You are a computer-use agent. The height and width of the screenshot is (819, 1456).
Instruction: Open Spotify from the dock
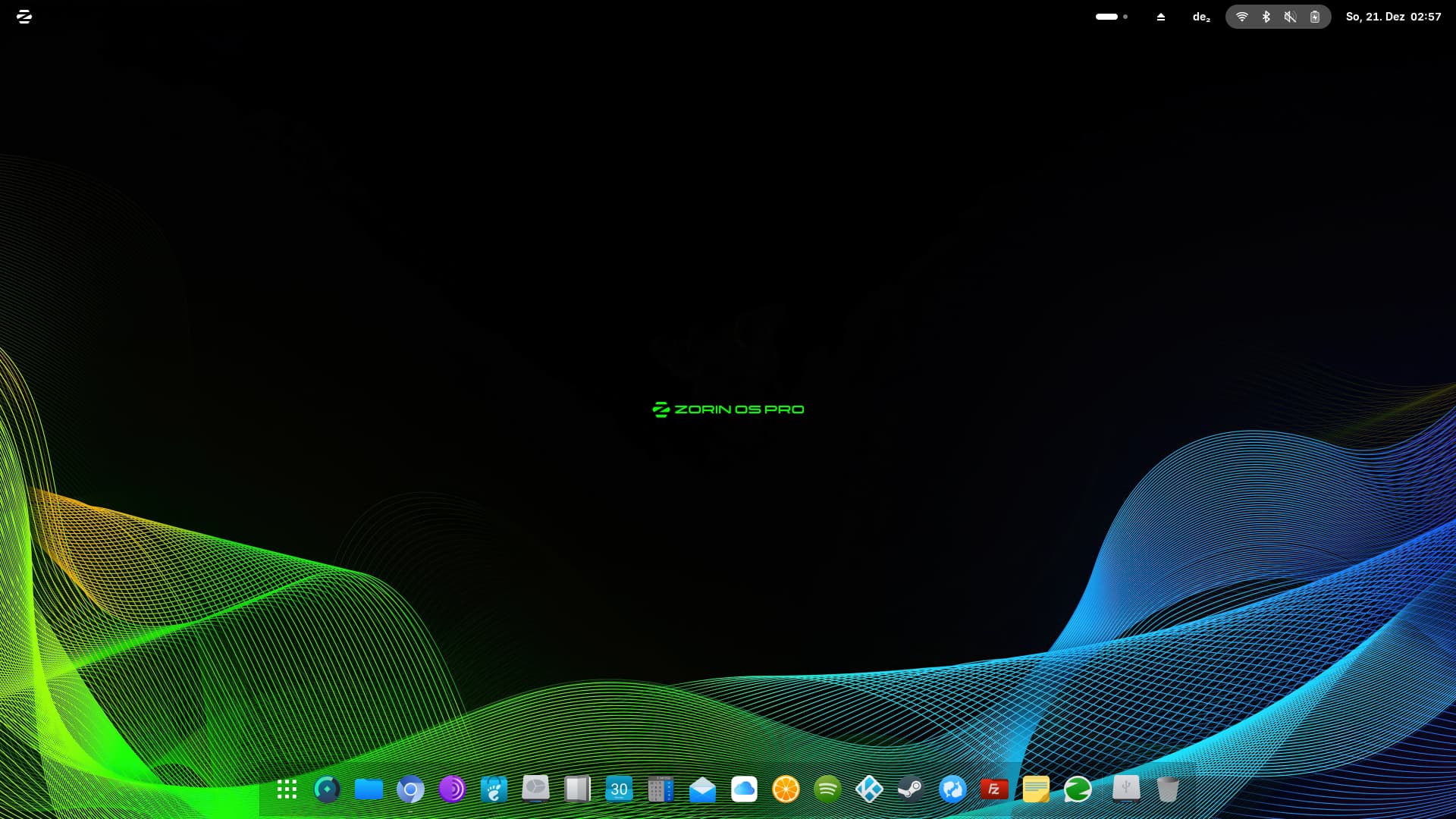(x=827, y=789)
